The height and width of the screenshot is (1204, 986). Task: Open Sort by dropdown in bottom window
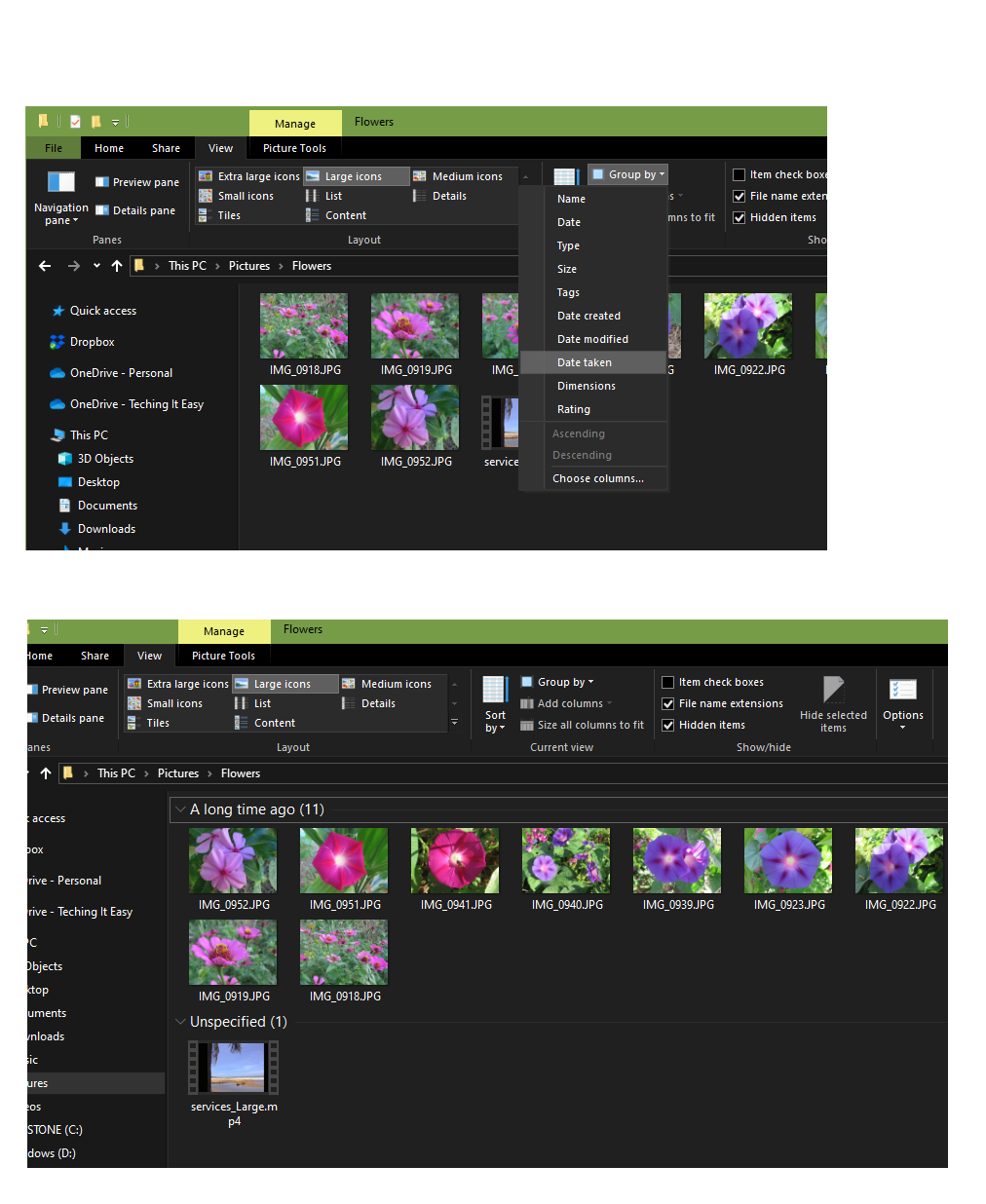(495, 704)
